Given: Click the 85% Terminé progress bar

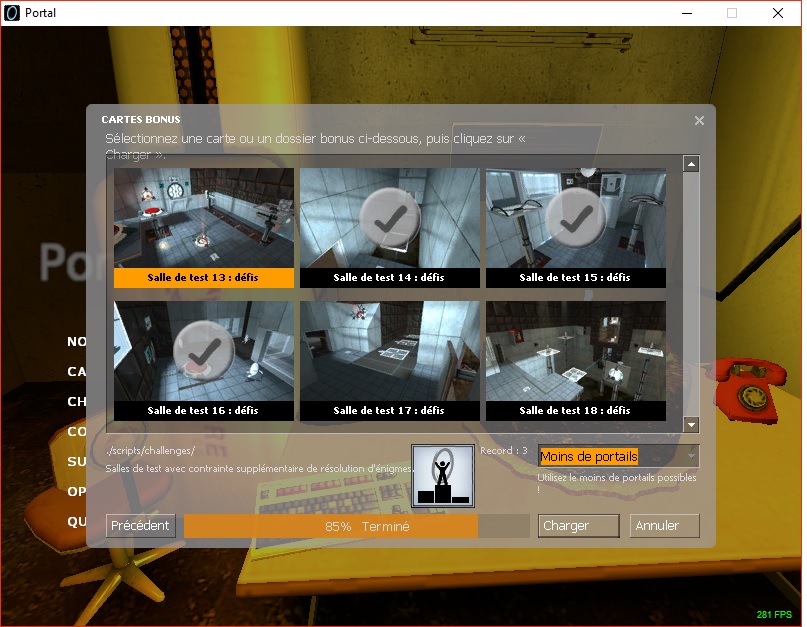Looking at the screenshot, I should 356,526.
